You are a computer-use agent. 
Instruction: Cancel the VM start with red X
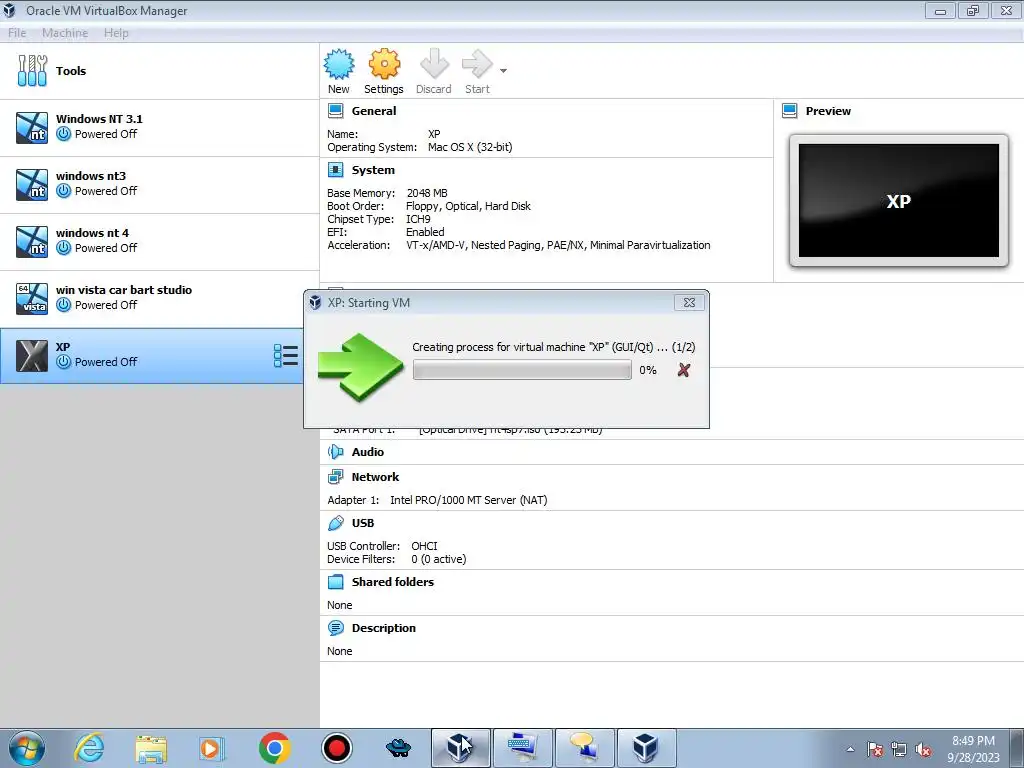click(x=684, y=370)
